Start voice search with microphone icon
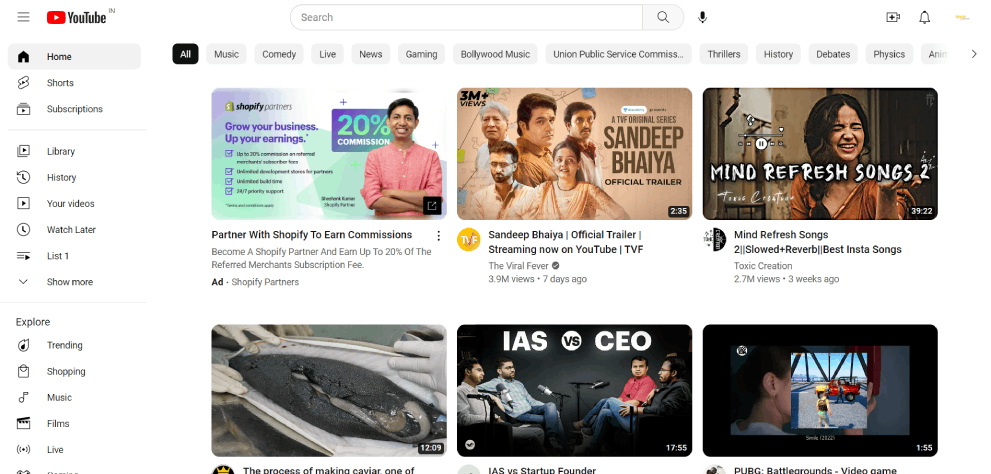Image resolution: width=991 pixels, height=474 pixels. (702, 17)
